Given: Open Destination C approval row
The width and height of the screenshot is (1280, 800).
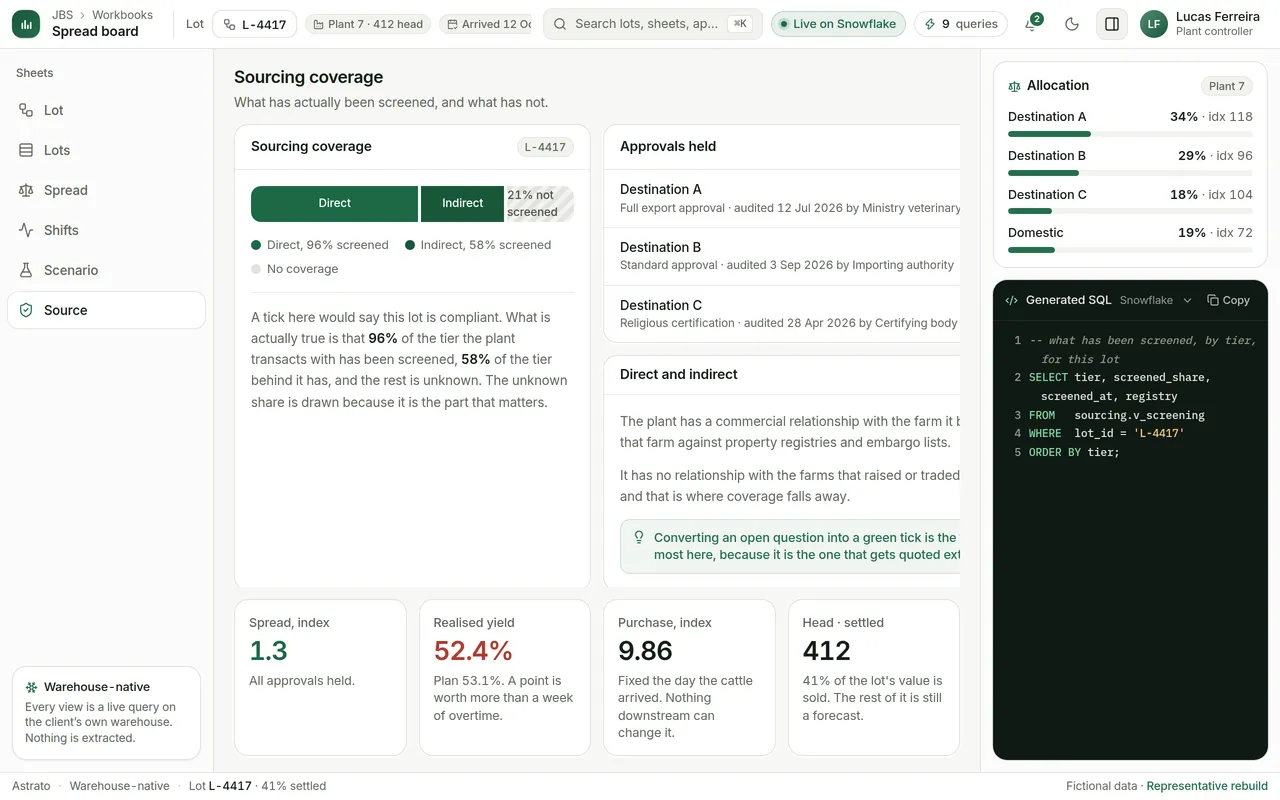Looking at the screenshot, I should pyautogui.click(x=782, y=314).
